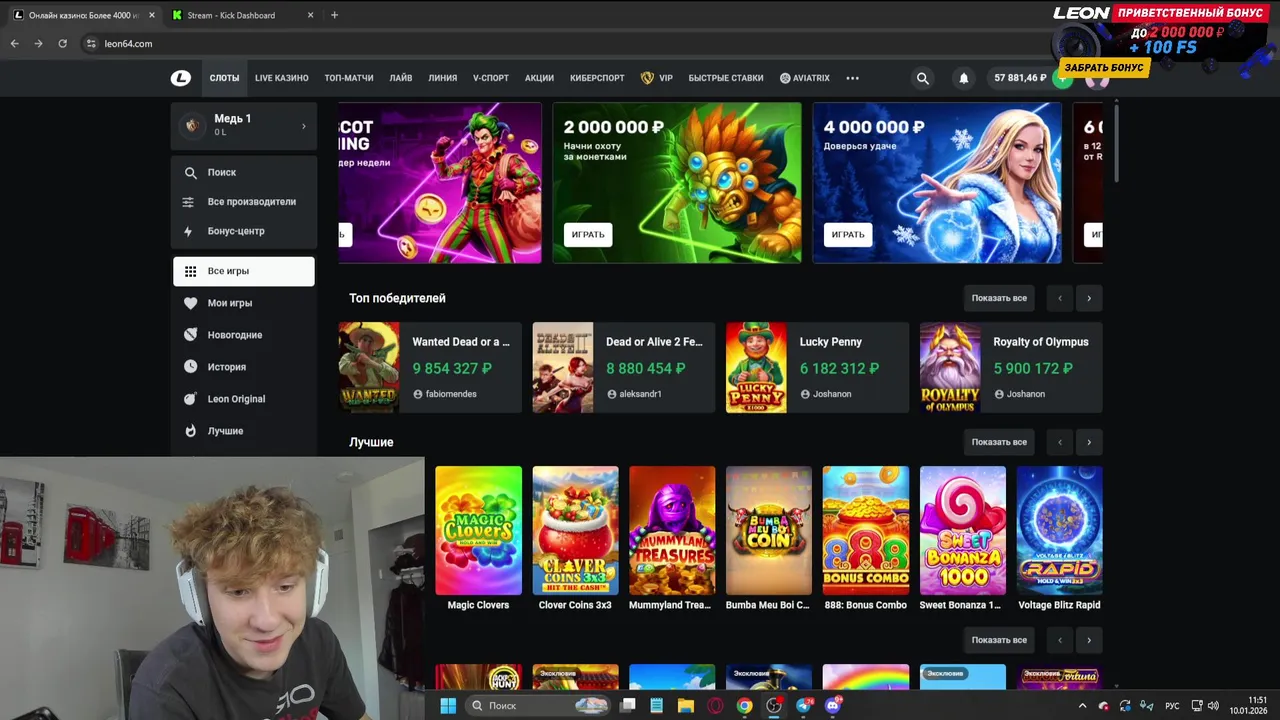Click the lightning icon for Бонус-центр
Screen dimensions: 1280x720
pyautogui.click(x=188, y=231)
